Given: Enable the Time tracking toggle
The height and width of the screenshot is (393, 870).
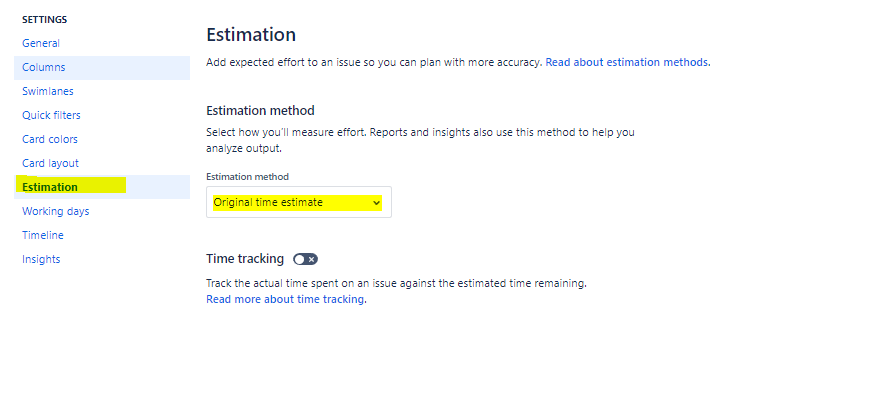Looking at the screenshot, I should coord(305,259).
